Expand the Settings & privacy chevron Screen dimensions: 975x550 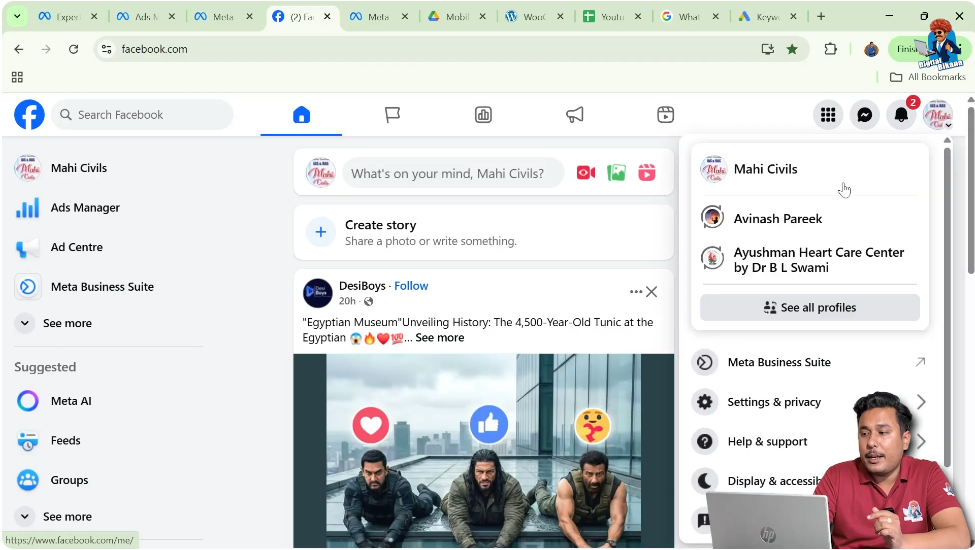point(922,402)
